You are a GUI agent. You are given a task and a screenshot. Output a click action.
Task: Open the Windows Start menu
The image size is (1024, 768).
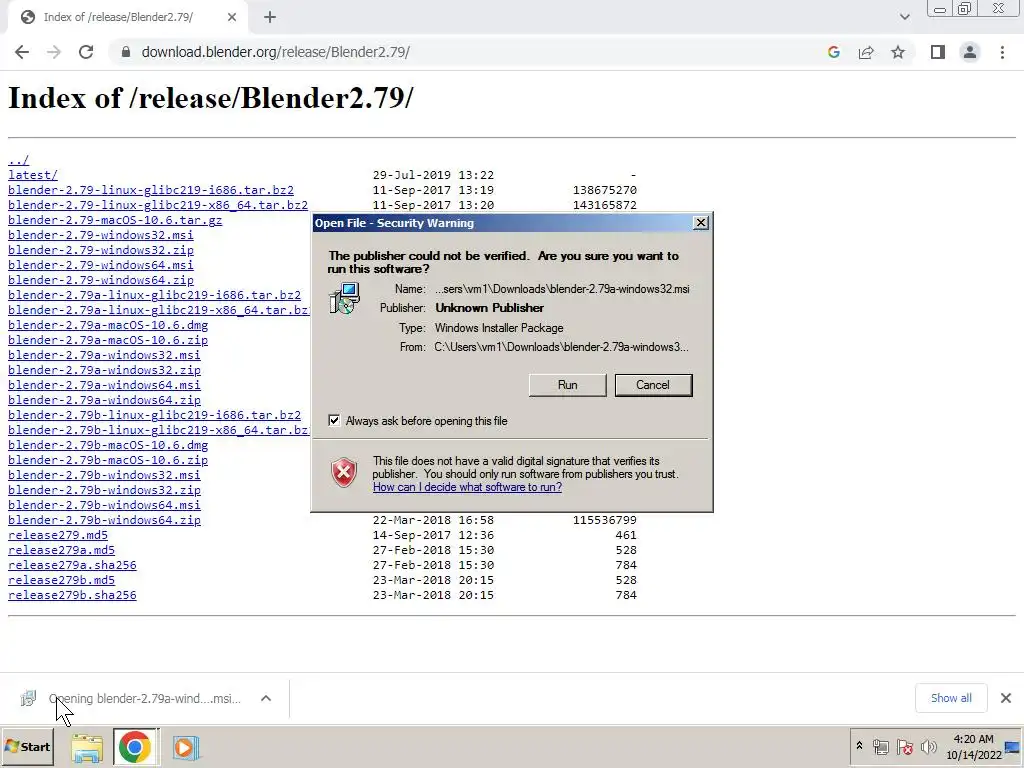(27, 746)
